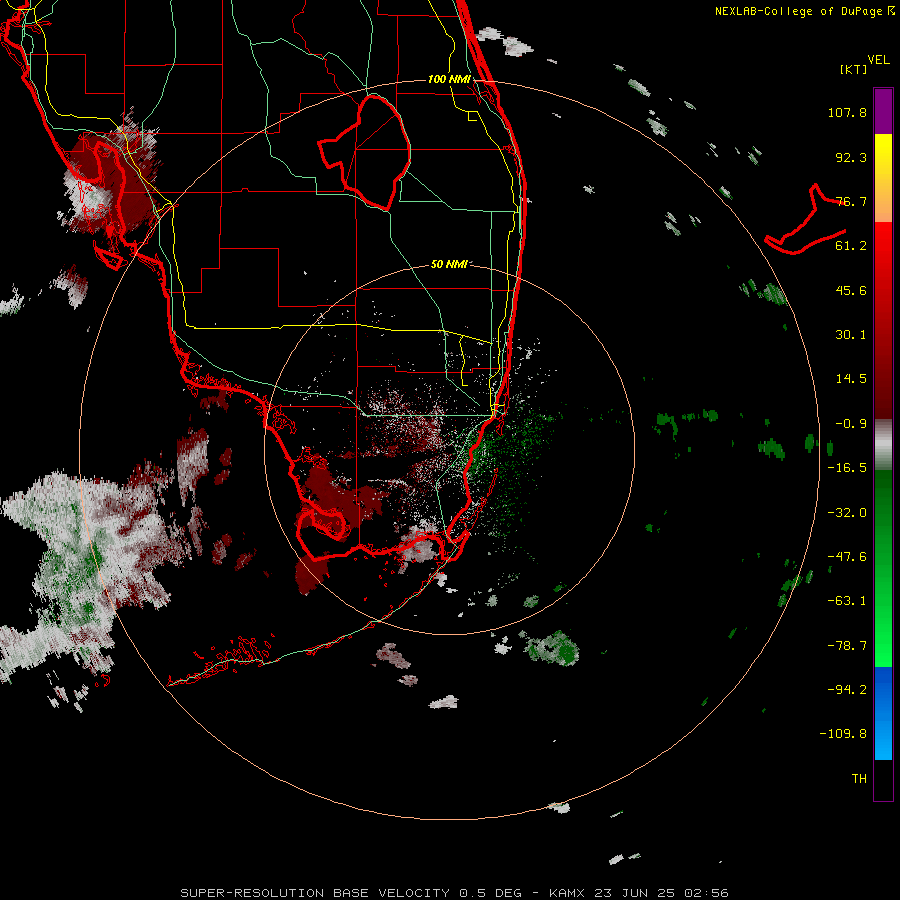The width and height of the screenshot is (900, 900).
Task: Select the -109.8 velocity scale label
Action: [843, 734]
